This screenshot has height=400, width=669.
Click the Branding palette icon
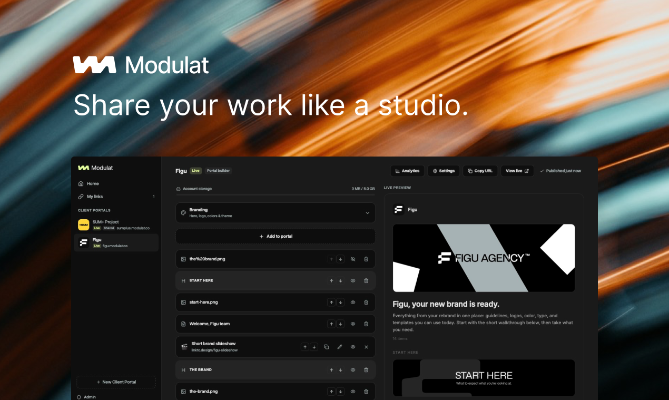tap(183, 212)
